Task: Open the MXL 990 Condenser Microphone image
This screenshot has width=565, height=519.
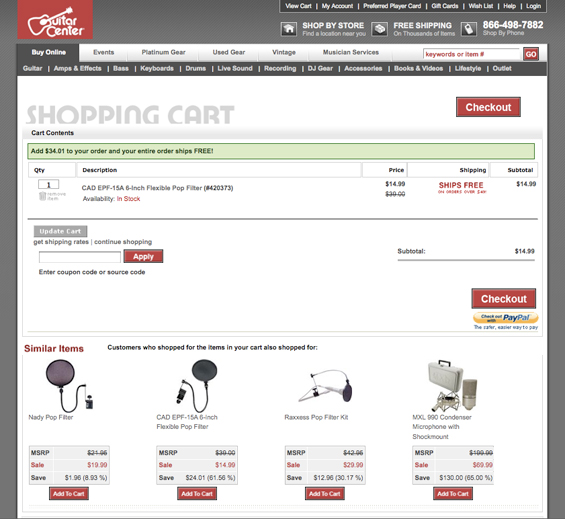Action: (x=453, y=385)
